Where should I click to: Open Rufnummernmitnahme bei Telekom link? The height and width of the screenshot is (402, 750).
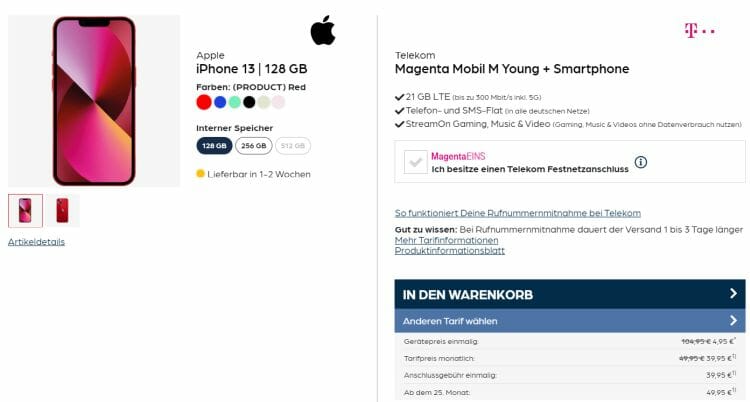(517, 213)
